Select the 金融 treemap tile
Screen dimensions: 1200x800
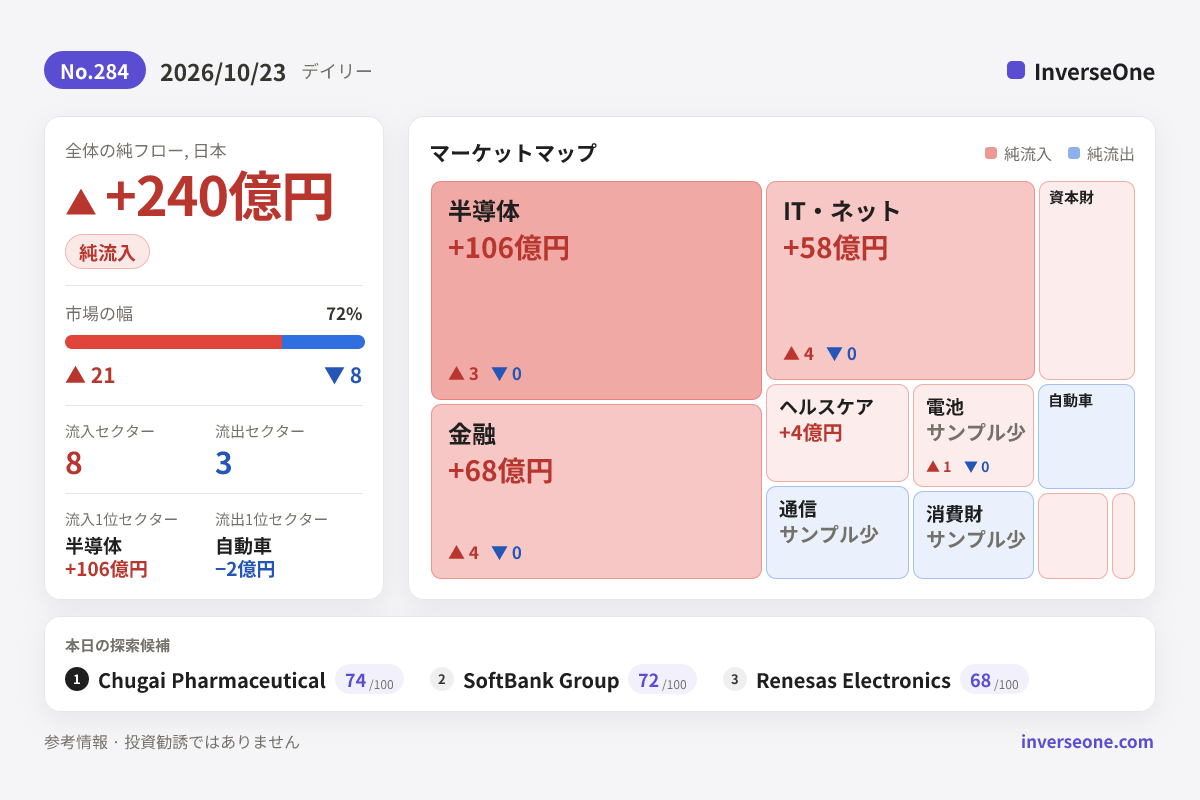(x=596, y=491)
